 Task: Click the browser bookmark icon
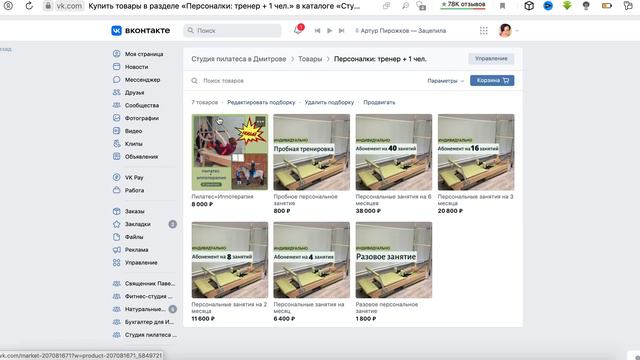pos(502,6)
